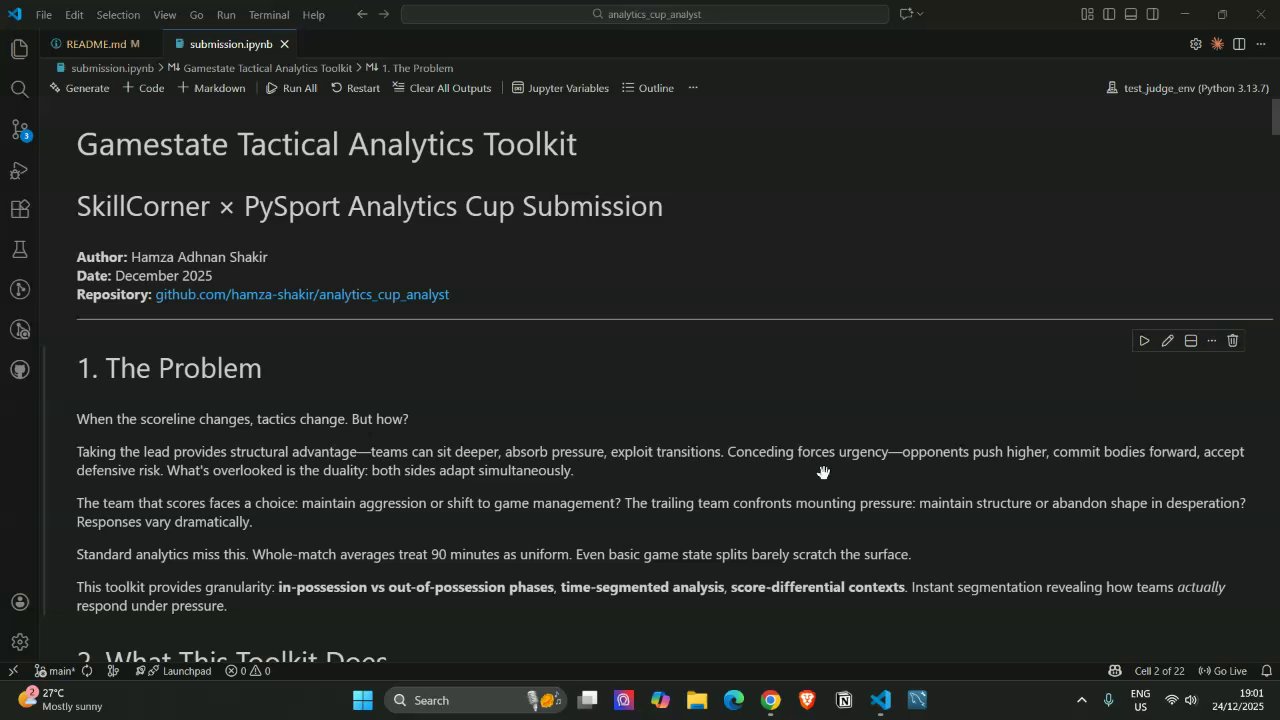This screenshot has width=1280, height=720.
Task: Open the Extensions view
Action: [19, 210]
